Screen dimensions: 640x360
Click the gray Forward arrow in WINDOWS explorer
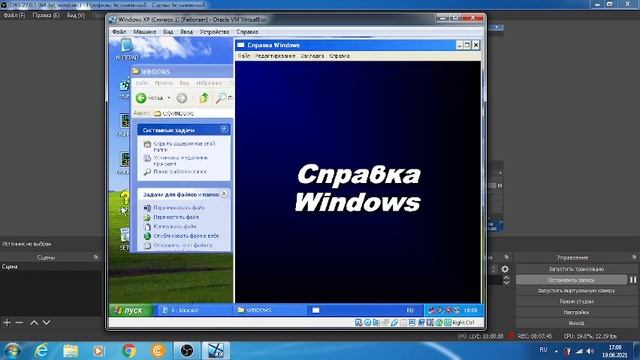coord(182,98)
